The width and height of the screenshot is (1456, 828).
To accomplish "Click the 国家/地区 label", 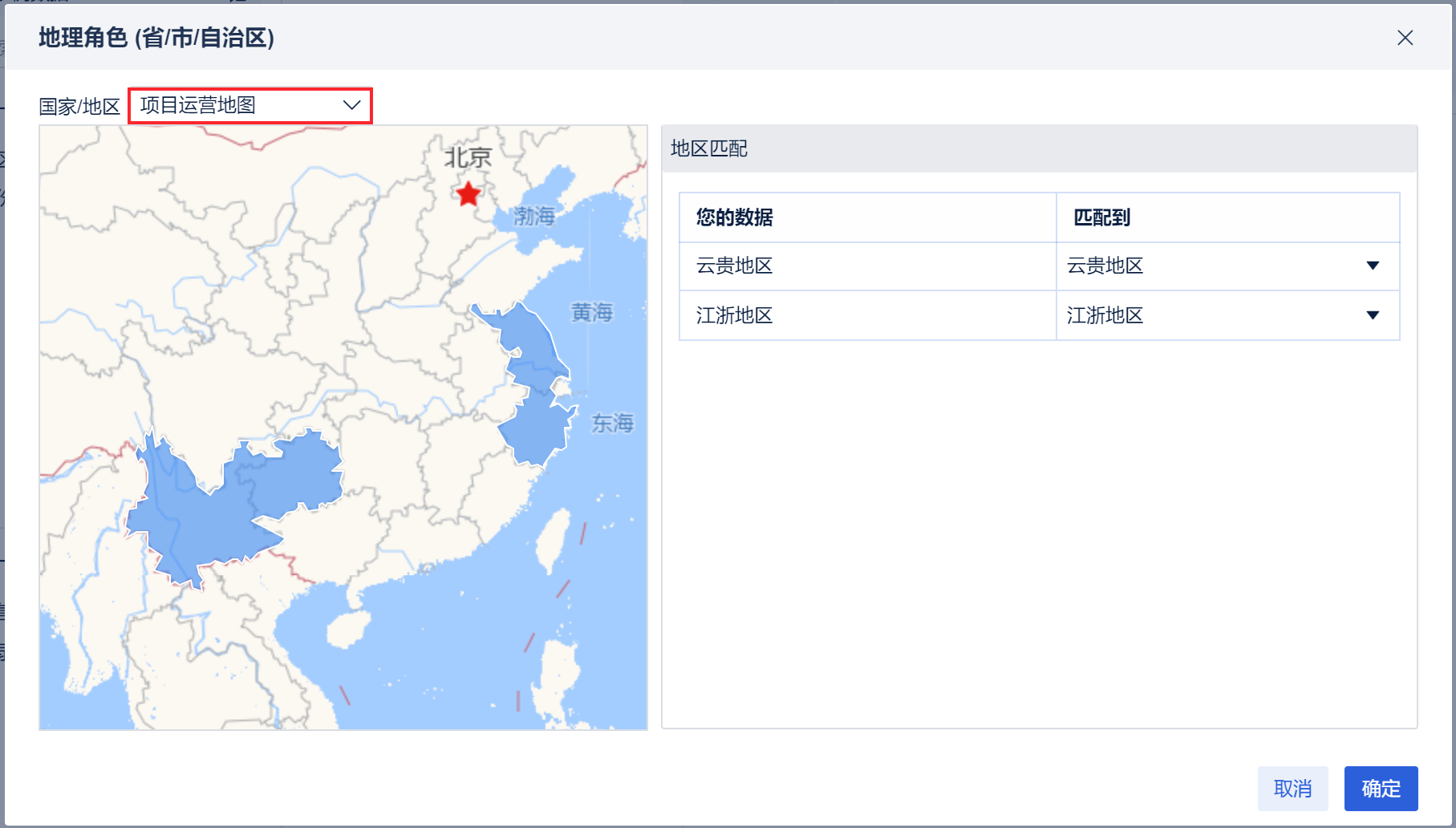I will tap(79, 106).
